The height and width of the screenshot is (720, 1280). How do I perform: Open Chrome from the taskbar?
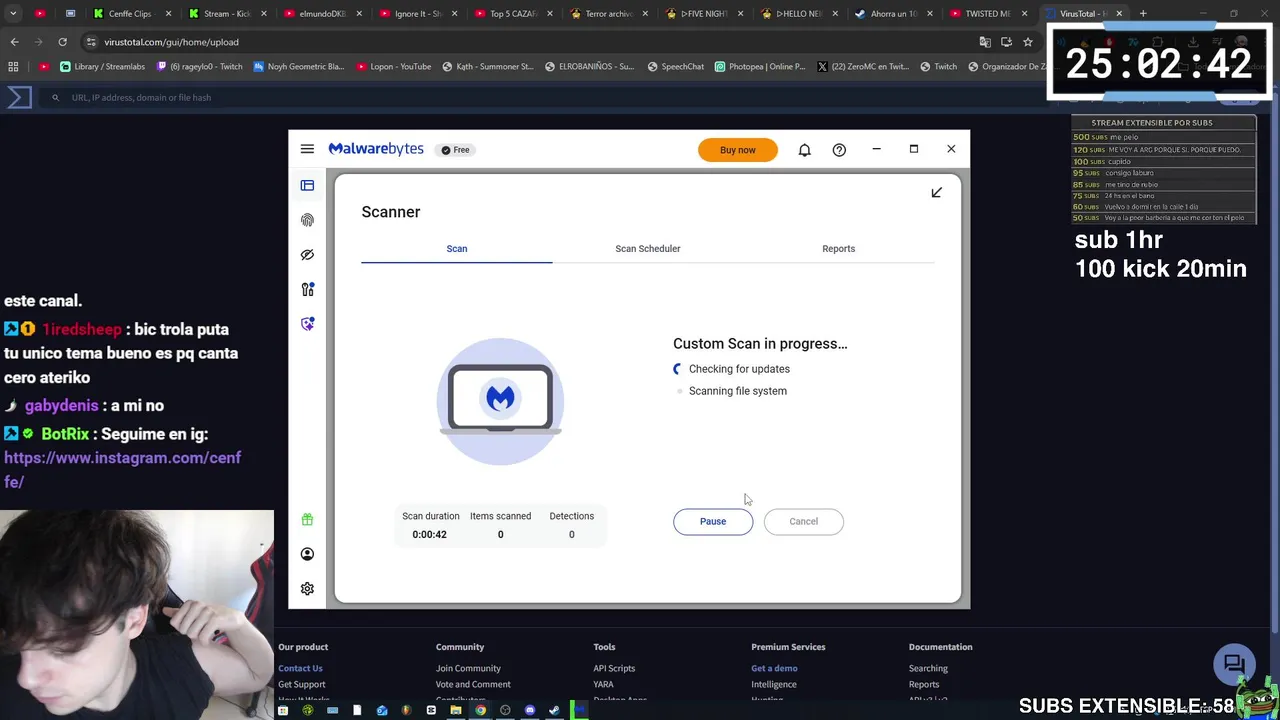480,710
